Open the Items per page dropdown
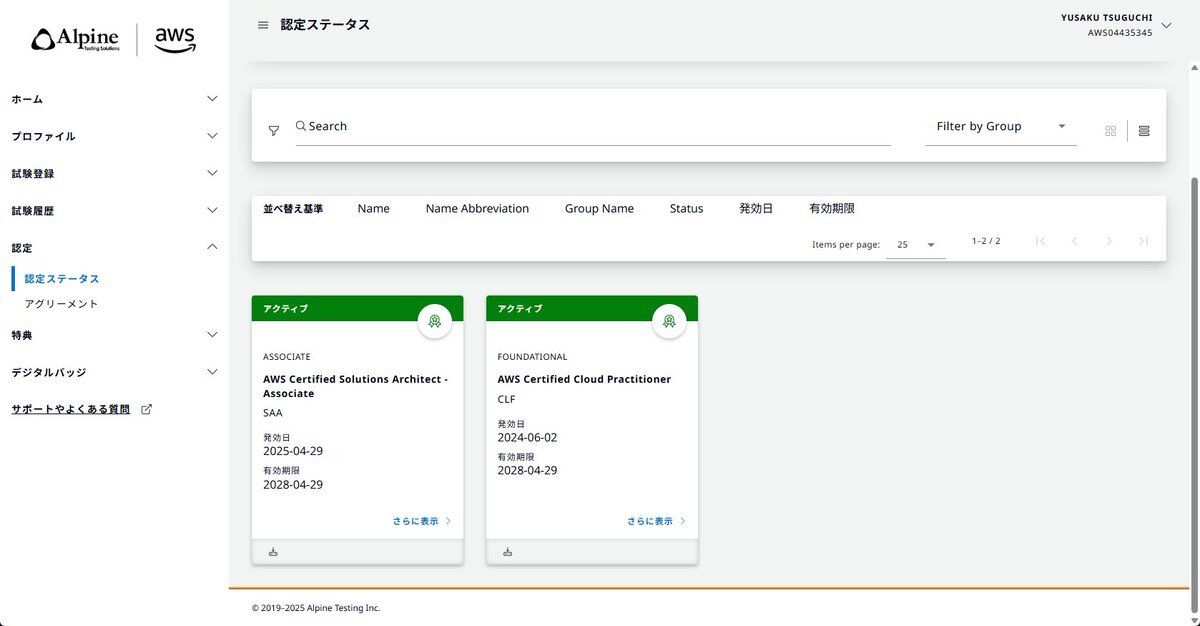The height and width of the screenshot is (626, 1200). tap(915, 244)
